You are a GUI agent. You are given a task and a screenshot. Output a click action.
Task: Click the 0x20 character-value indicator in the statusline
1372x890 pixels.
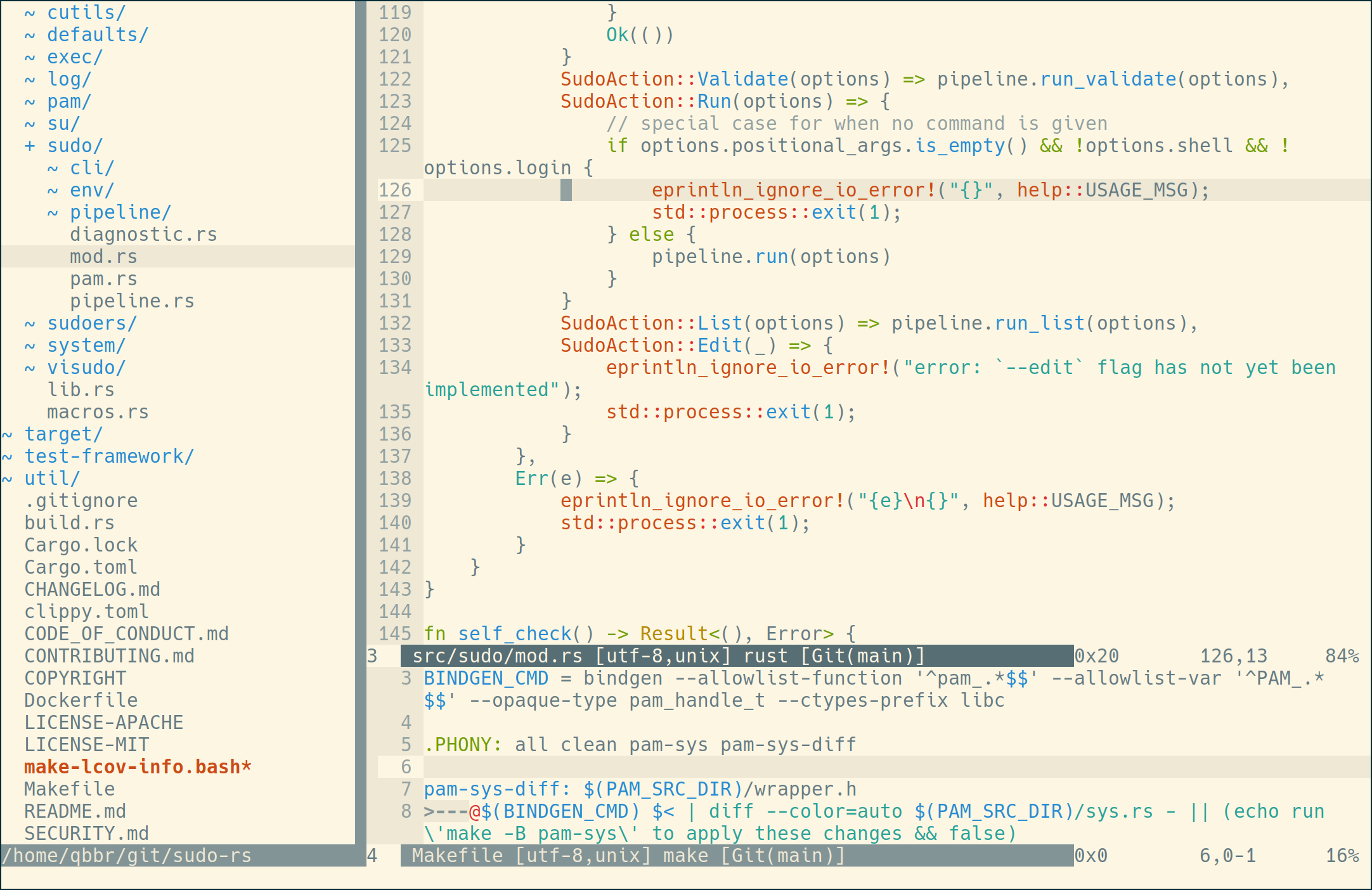click(1098, 655)
